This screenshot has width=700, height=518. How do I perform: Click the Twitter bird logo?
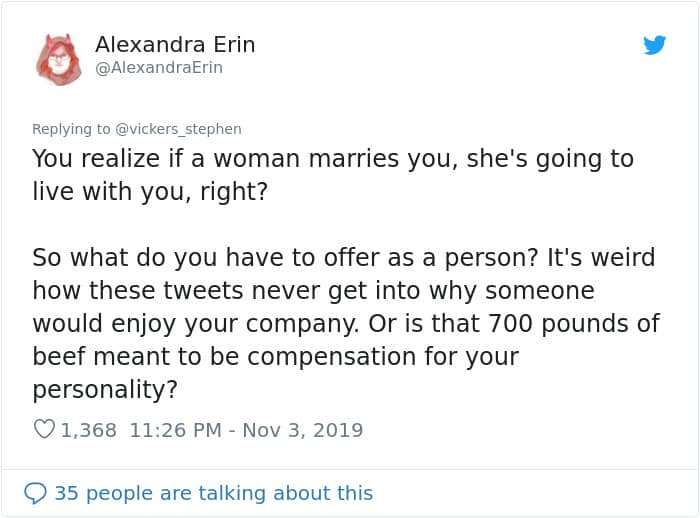[654, 45]
